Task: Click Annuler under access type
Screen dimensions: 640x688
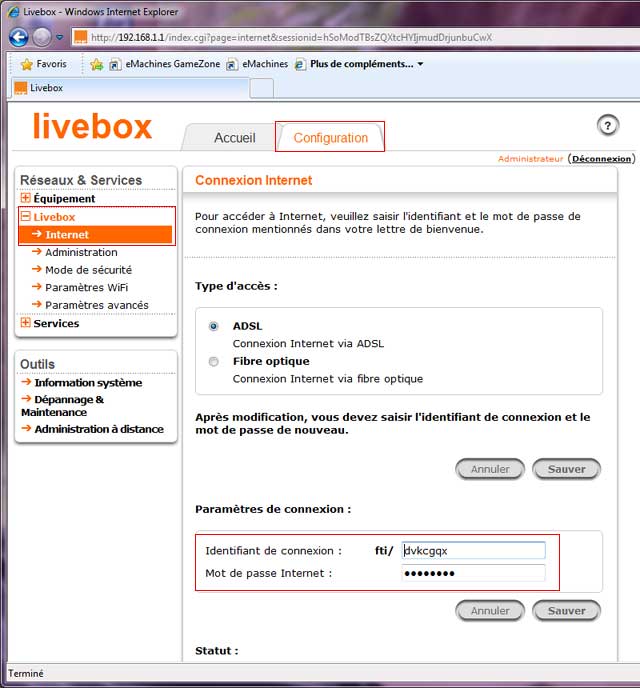Action: (x=490, y=469)
